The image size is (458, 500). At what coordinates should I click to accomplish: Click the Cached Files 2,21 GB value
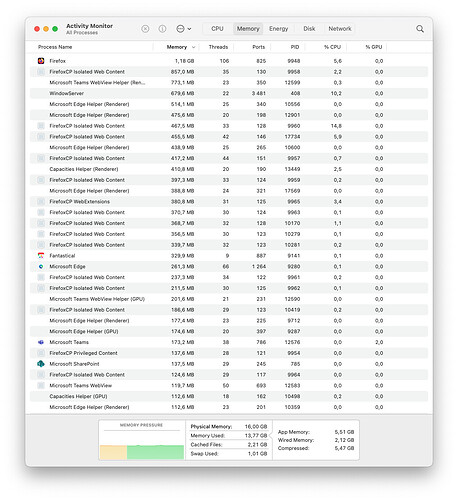(x=257, y=444)
